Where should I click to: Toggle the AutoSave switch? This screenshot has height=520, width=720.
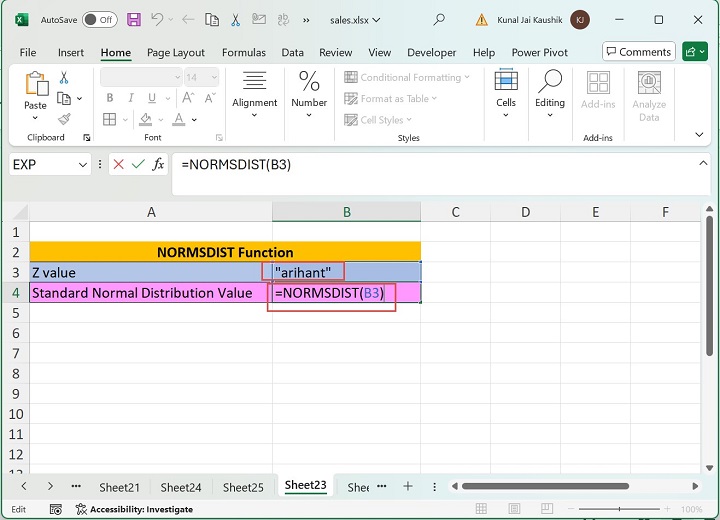100,20
